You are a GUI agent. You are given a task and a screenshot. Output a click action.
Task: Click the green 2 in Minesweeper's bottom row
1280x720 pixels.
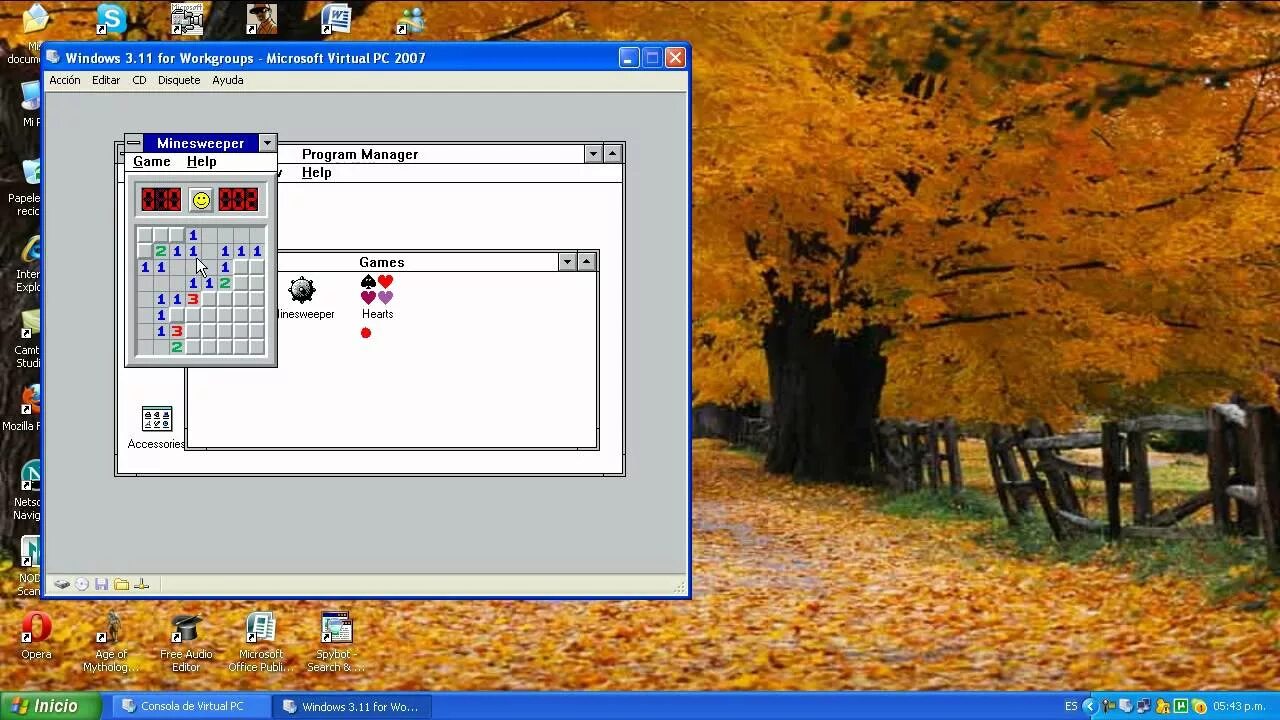pyautogui.click(x=177, y=347)
